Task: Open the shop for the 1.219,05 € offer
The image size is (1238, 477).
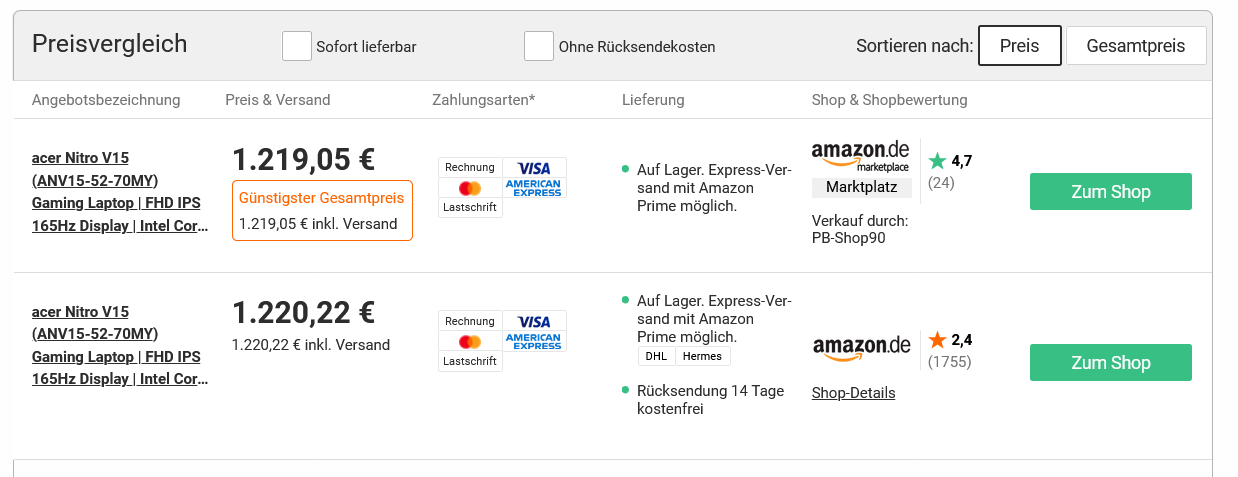Action: (1110, 192)
